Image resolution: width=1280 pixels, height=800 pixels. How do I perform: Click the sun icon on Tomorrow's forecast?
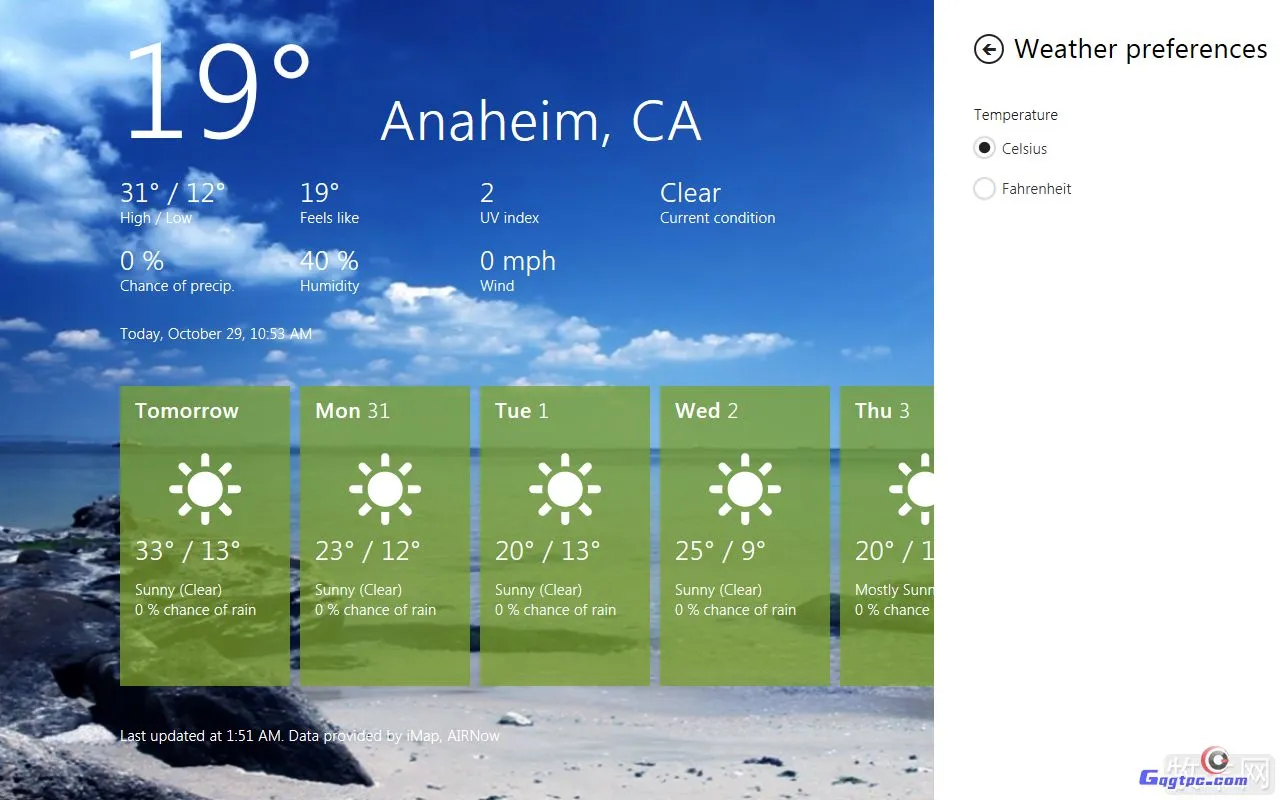(205, 489)
